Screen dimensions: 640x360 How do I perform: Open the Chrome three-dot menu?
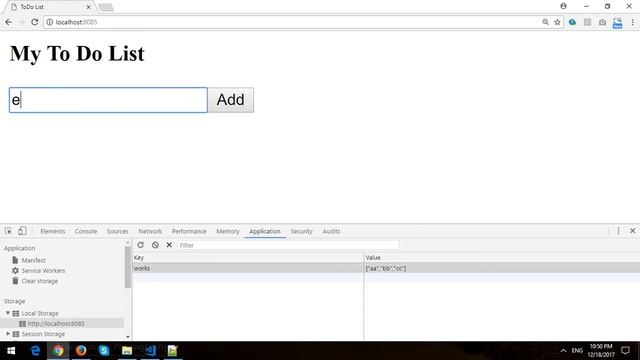click(x=632, y=22)
